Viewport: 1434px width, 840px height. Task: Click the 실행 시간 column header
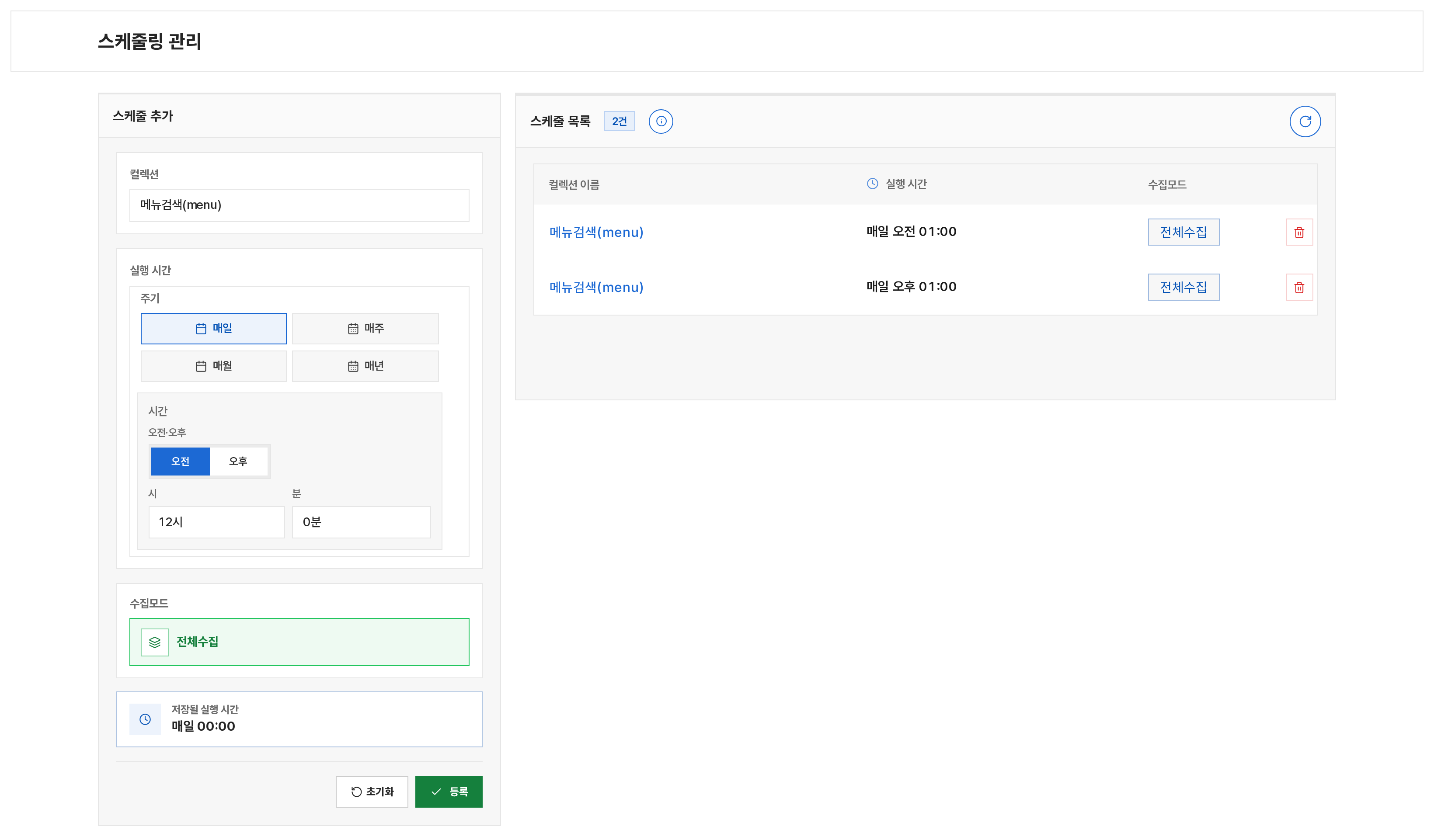pos(906,184)
